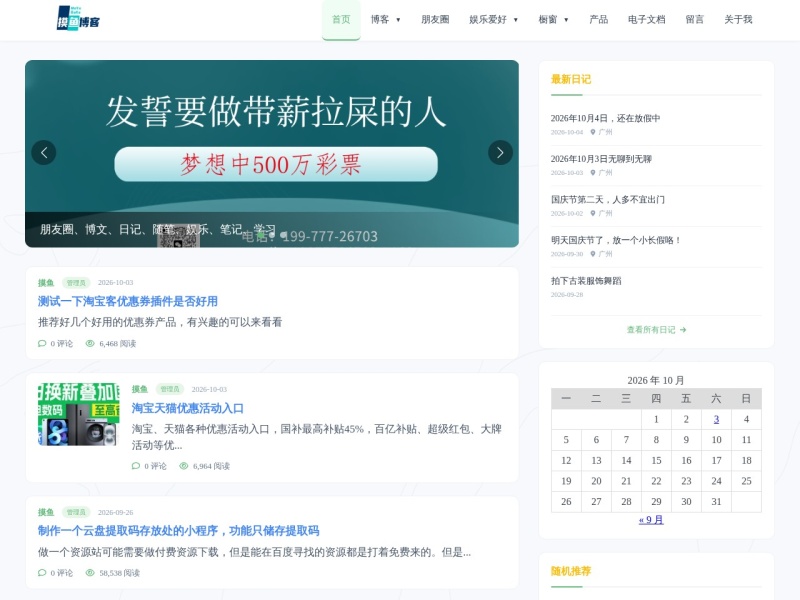Viewport: 800px width, 600px height.
Task: Click 管理员 badge on 淘宝天猫 post
Action: click(x=170, y=389)
